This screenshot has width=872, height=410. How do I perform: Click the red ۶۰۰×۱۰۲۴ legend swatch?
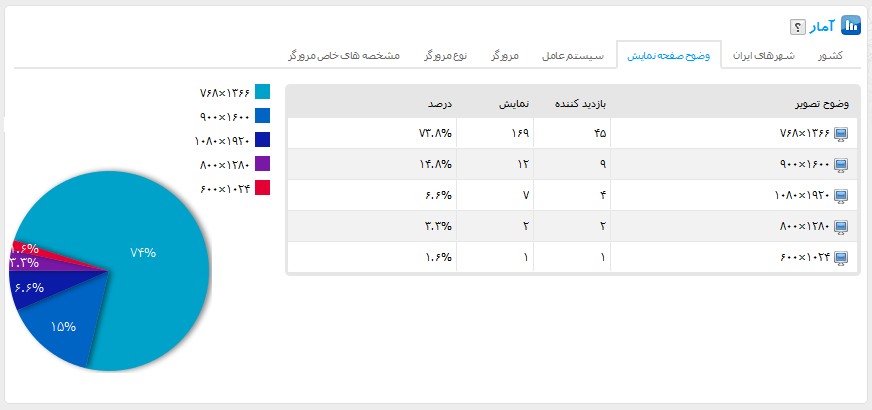tap(262, 188)
